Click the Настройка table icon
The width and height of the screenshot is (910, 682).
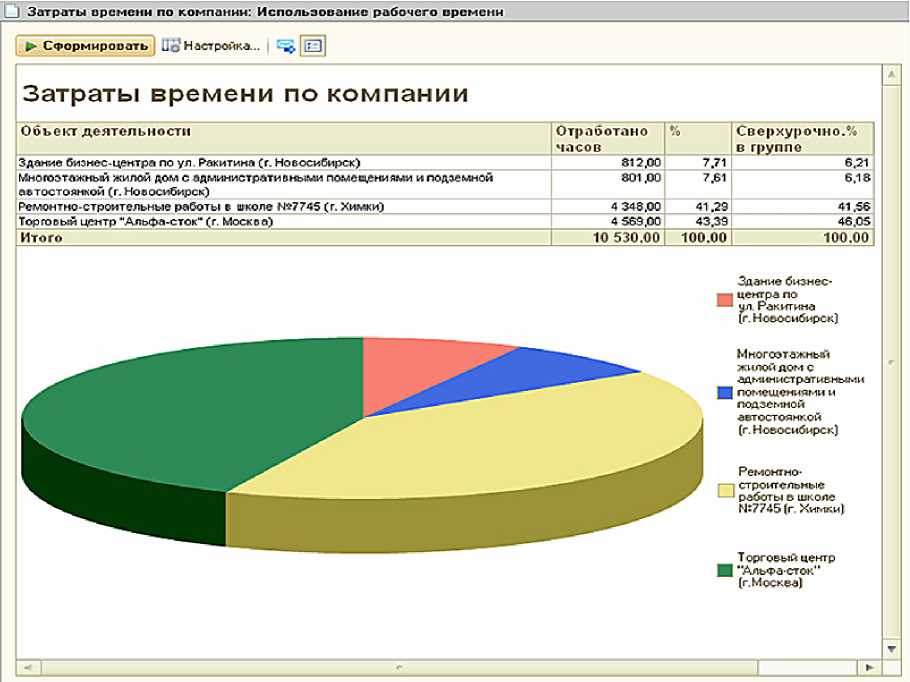(x=170, y=46)
